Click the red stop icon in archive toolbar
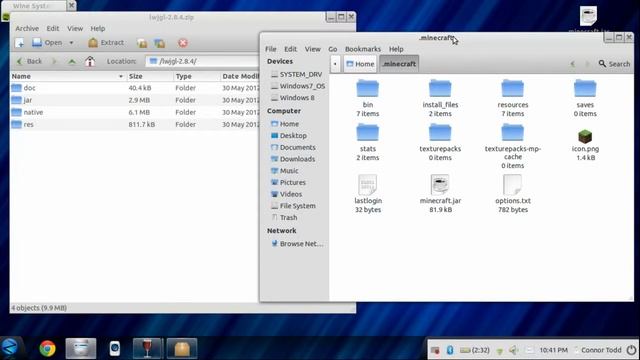The image size is (640, 360). pos(183,43)
